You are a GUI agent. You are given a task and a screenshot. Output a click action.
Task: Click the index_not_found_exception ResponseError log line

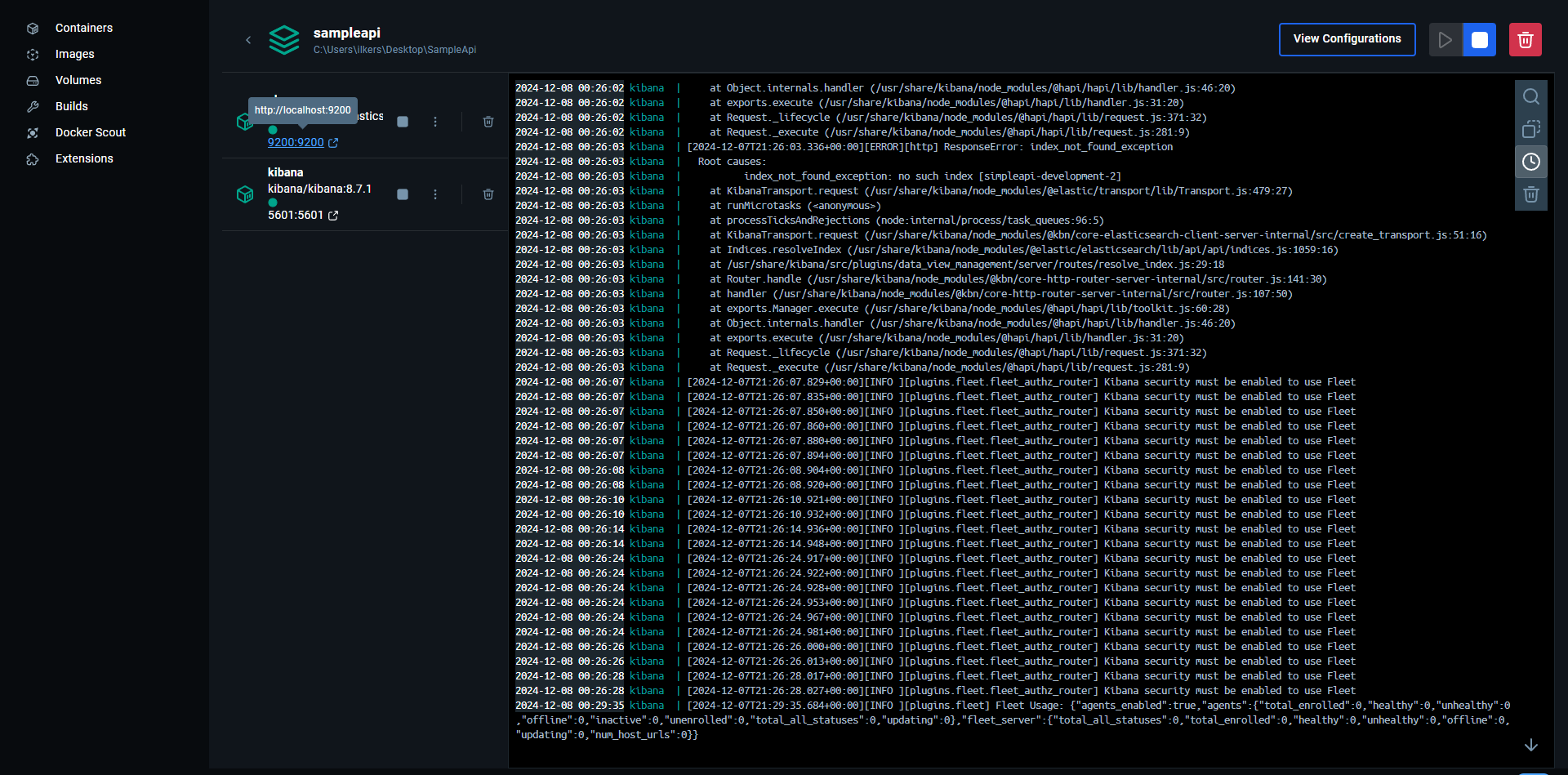[929, 147]
